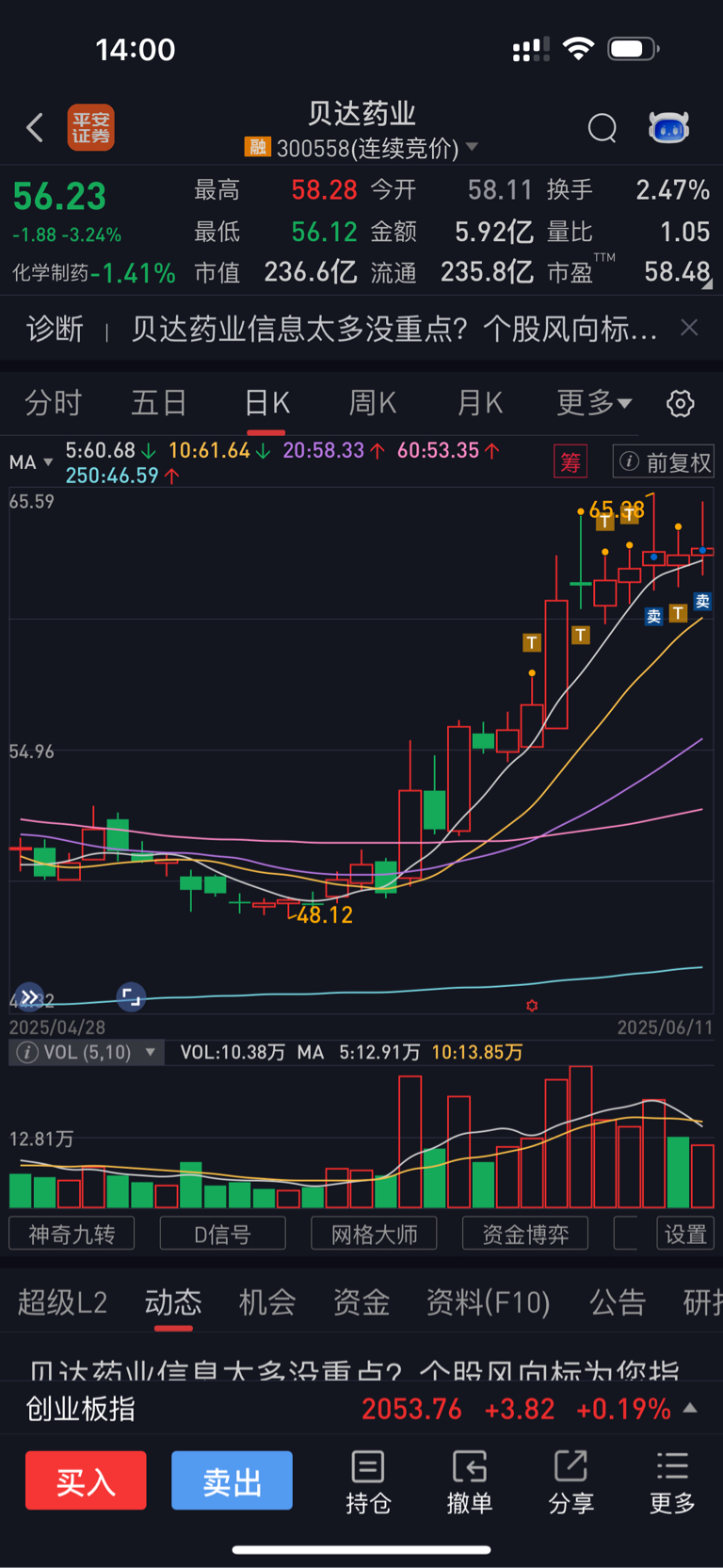
Task: Tap the 贝达药业 stock title
Action: pyautogui.click(x=361, y=113)
